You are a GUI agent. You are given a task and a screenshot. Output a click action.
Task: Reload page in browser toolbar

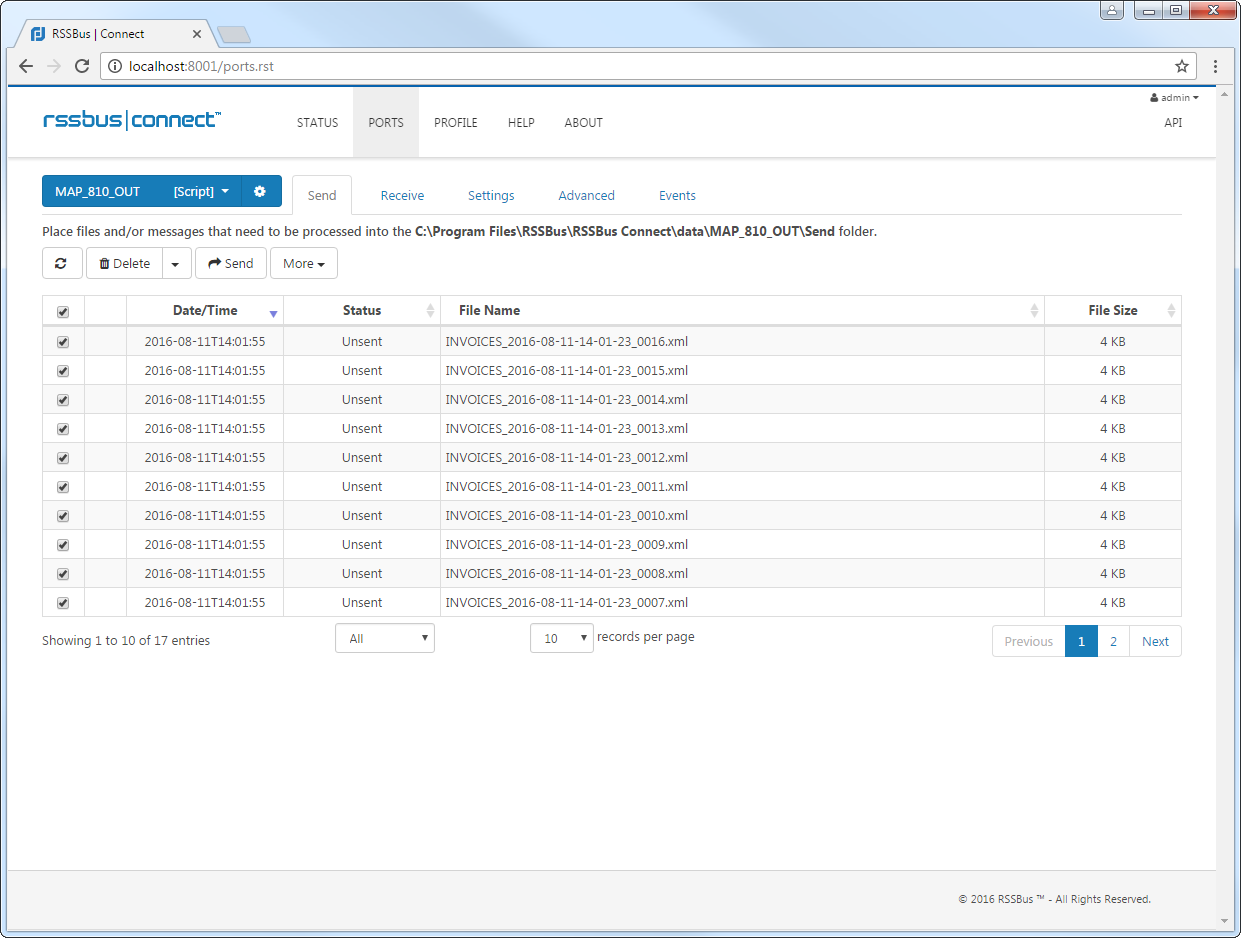click(82, 66)
